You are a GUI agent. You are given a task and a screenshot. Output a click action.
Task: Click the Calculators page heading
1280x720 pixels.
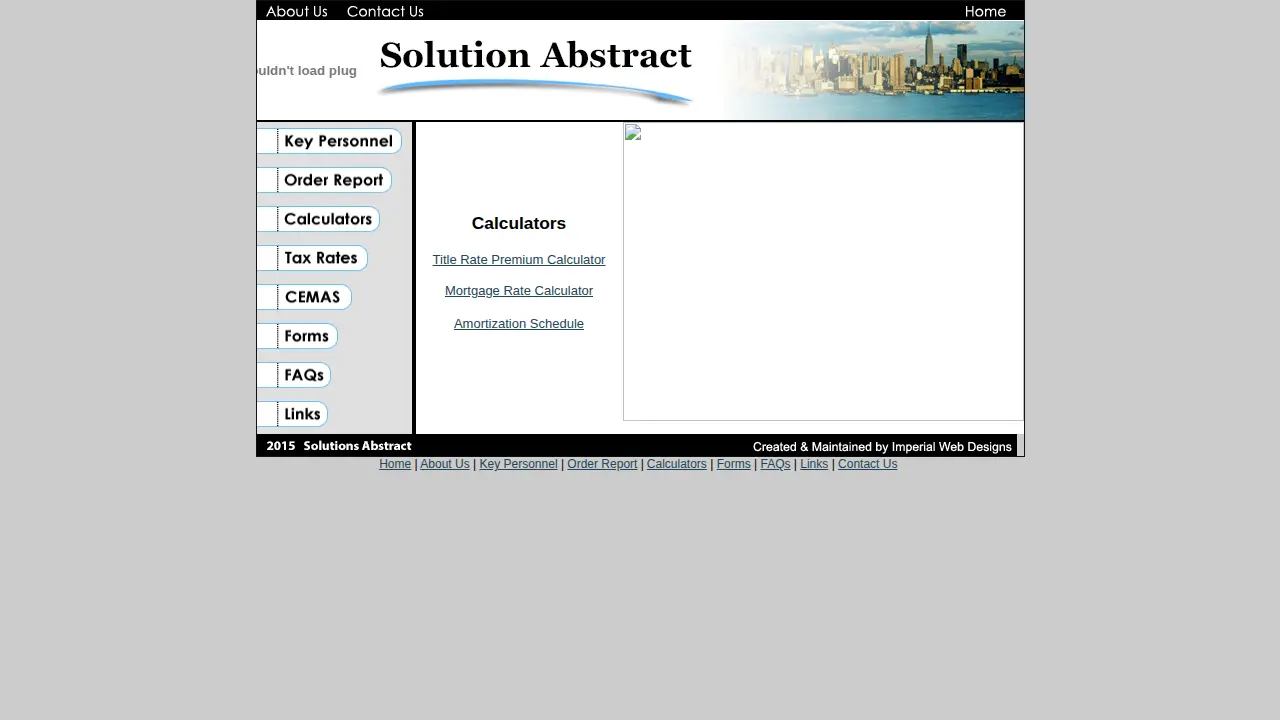click(x=519, y=223)
